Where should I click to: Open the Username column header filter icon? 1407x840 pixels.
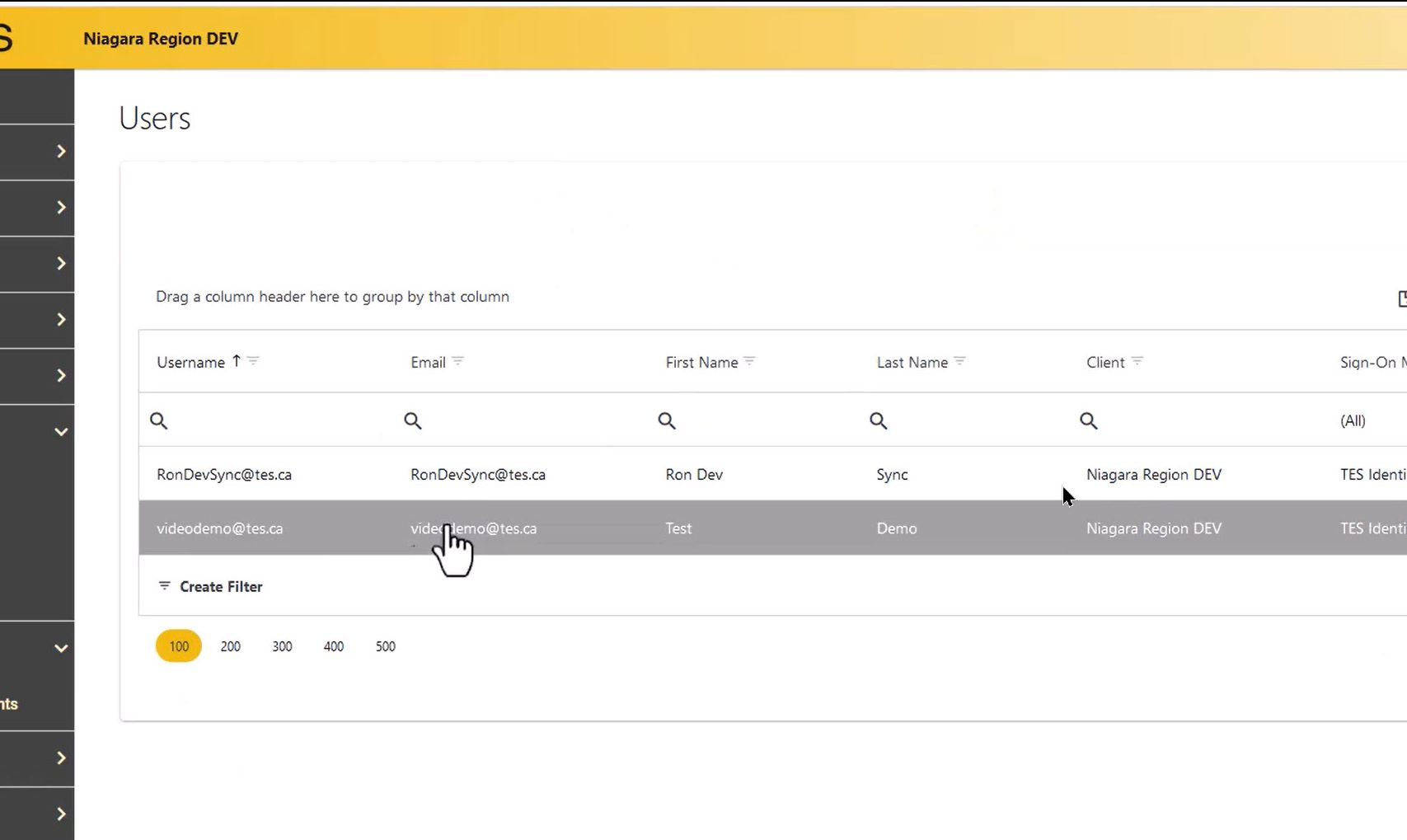point(253,361)
